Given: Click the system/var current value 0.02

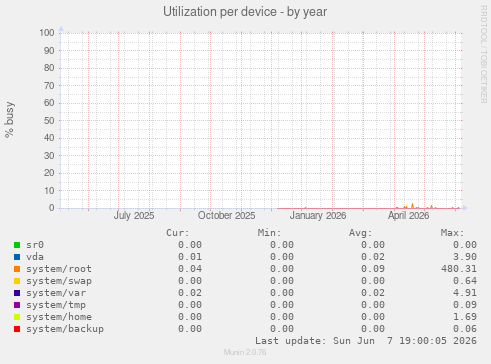Looking at the screenshot, I should click(x=190, y=293).
